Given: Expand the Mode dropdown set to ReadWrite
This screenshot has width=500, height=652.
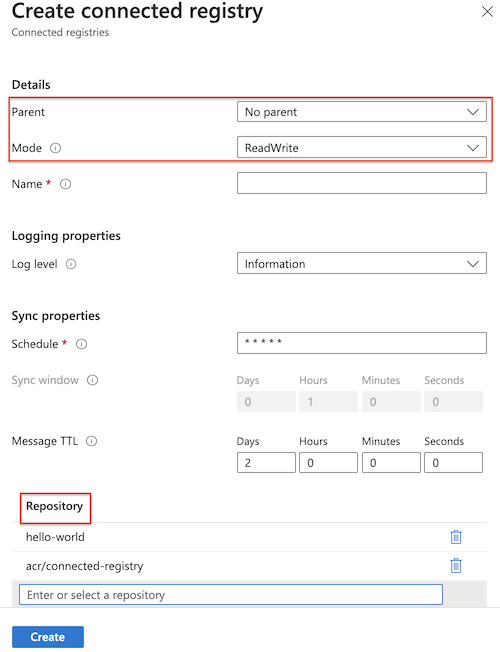Looking at the screenshot, I should click(361, 148).
